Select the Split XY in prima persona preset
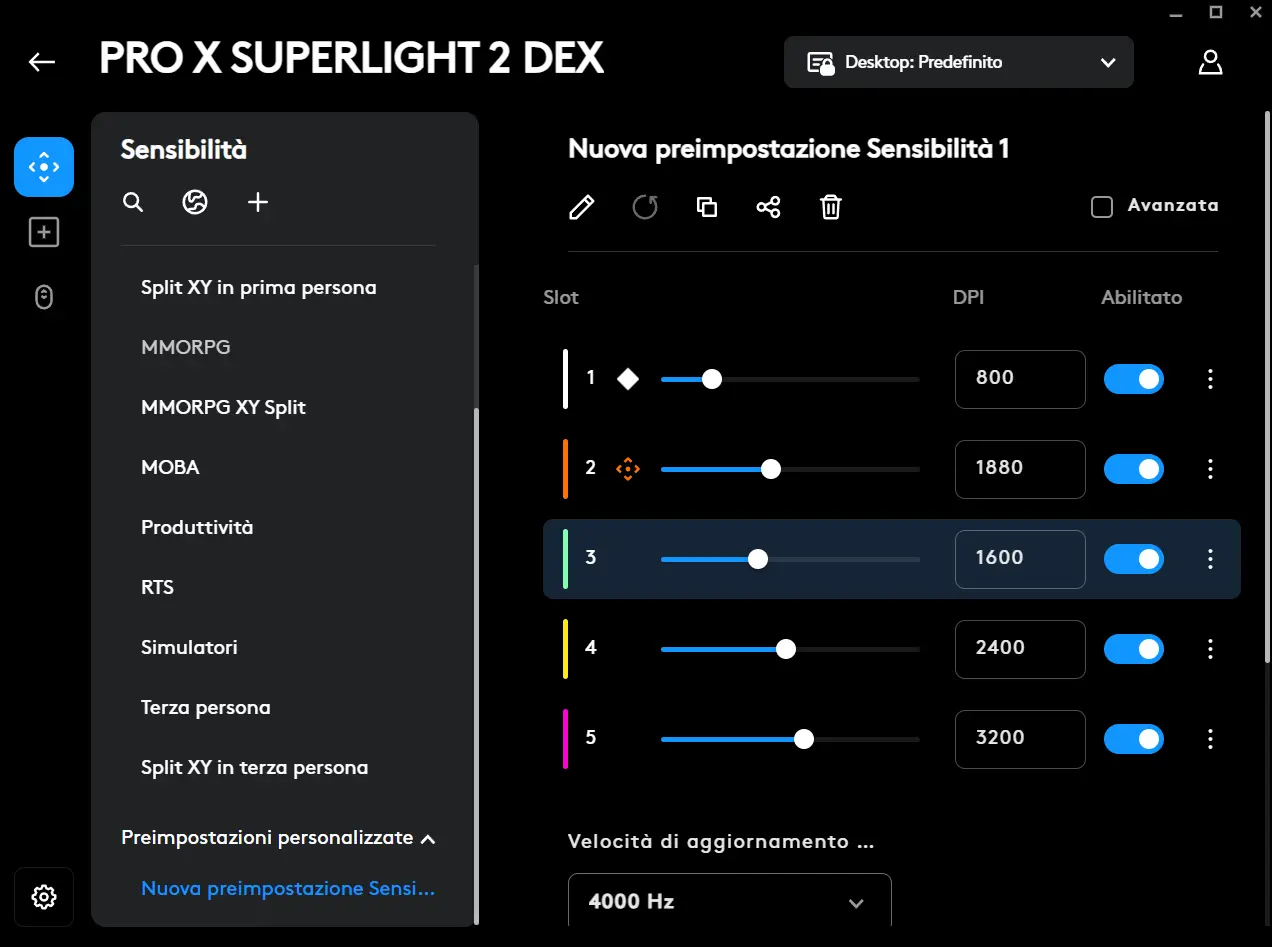 (x=259, y=288)
